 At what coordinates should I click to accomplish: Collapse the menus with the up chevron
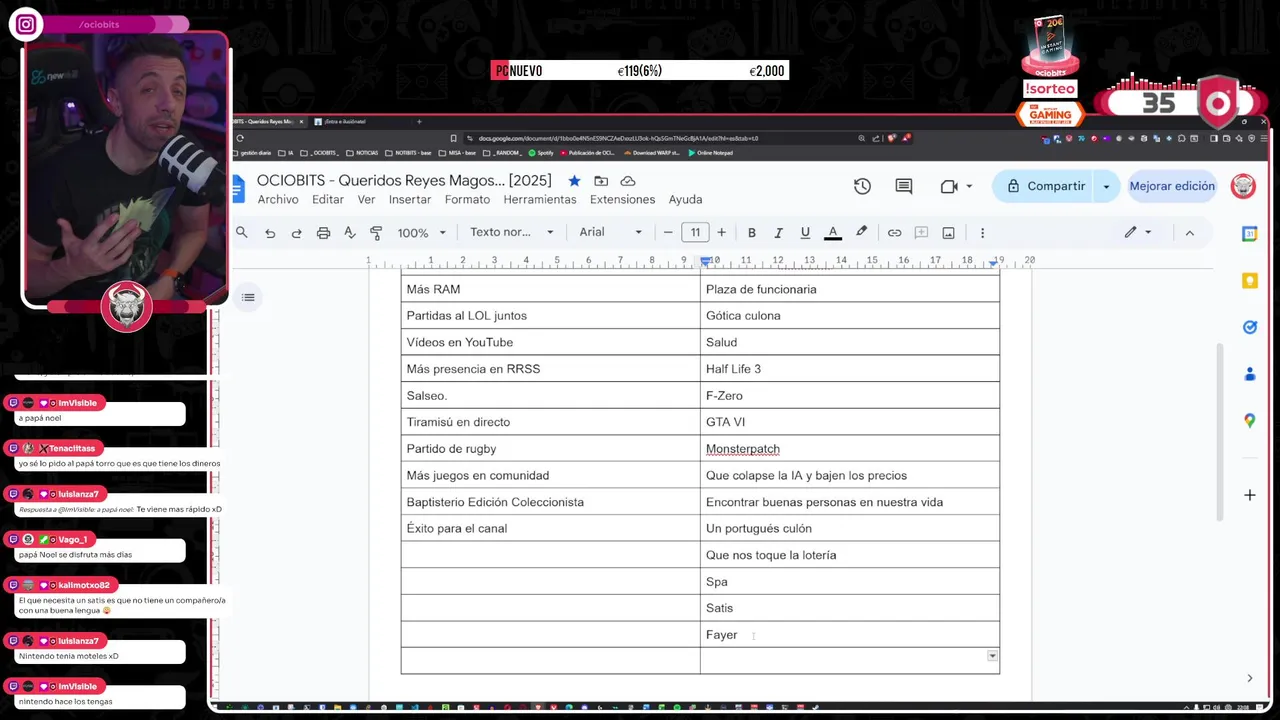click(1189, 232)
